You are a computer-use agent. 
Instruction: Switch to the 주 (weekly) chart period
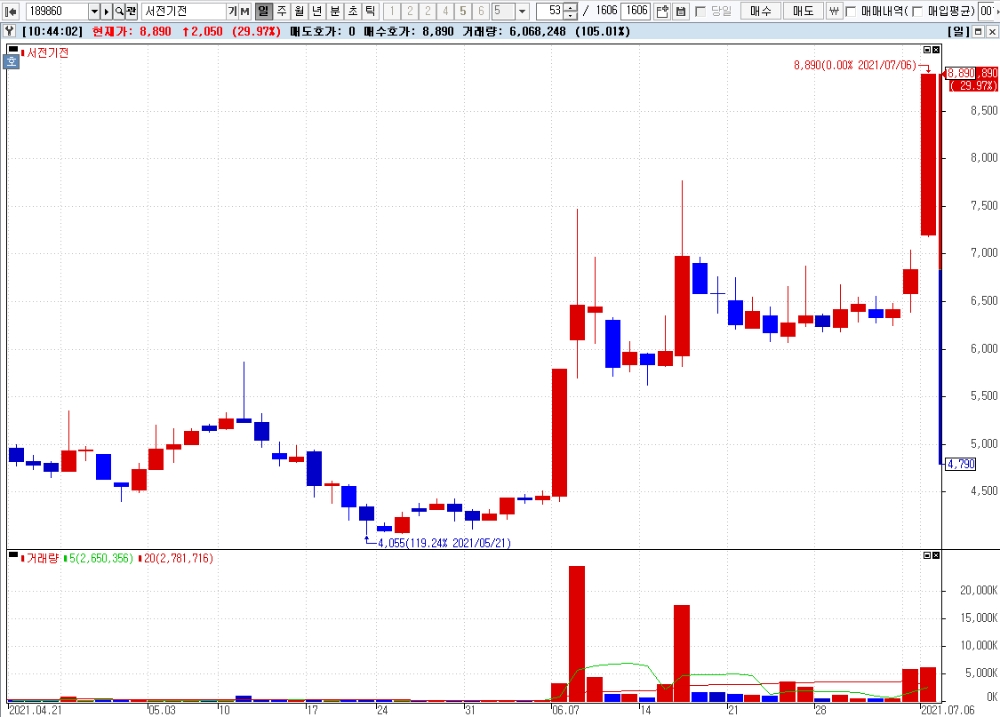281,11
